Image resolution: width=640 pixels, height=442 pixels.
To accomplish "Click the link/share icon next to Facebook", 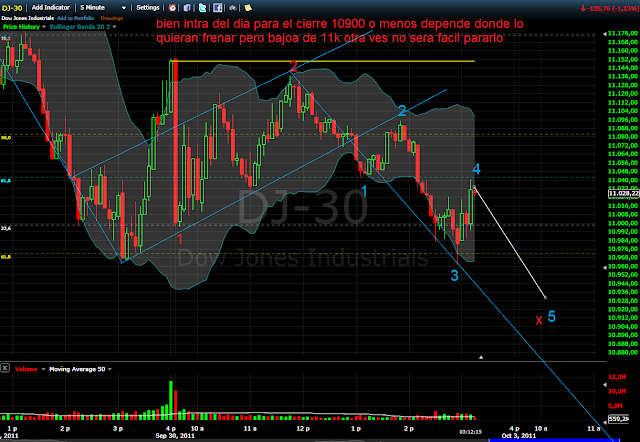I will tap(233, 7).
